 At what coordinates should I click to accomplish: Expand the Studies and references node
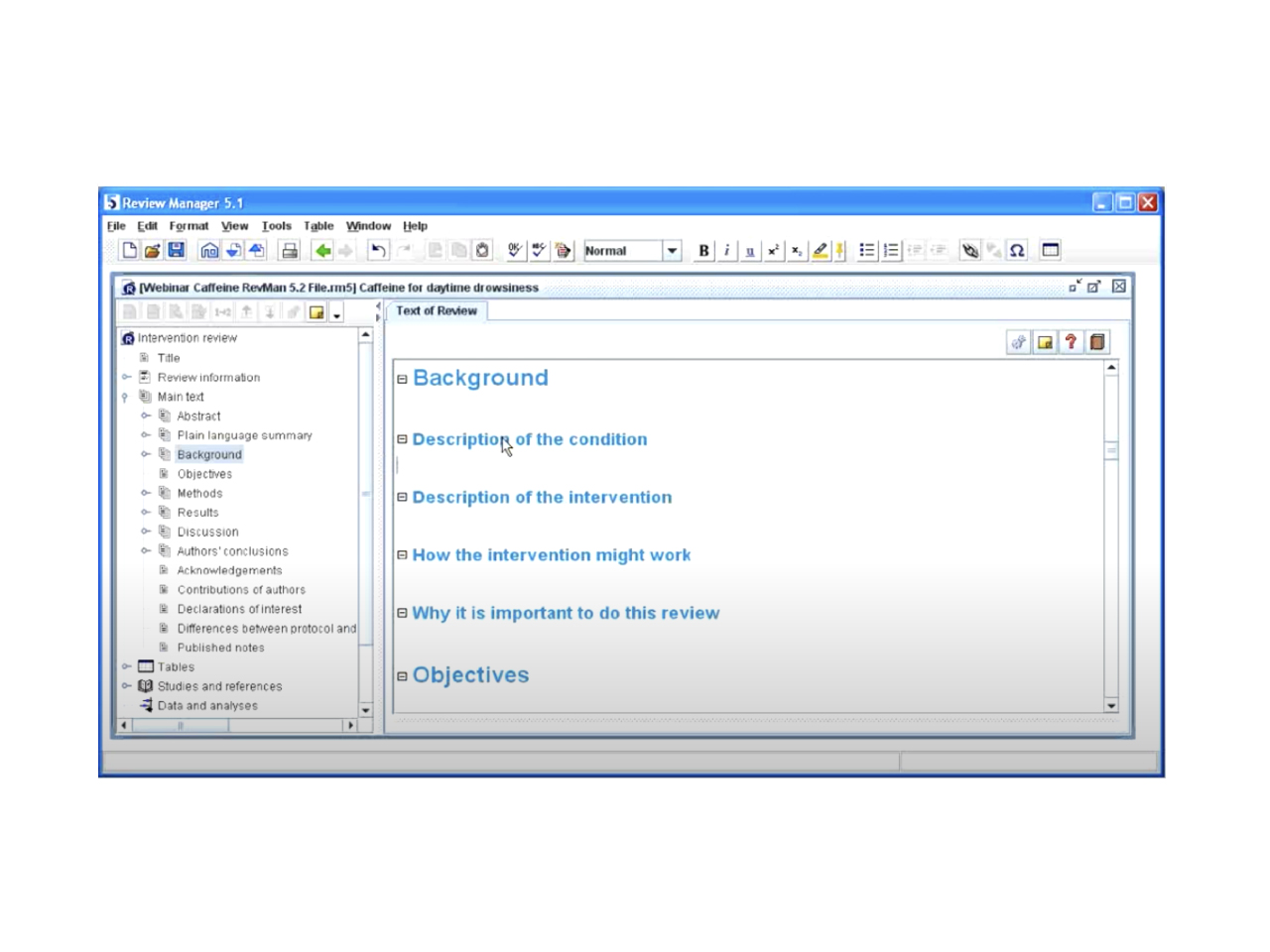[x=127, y=686]
